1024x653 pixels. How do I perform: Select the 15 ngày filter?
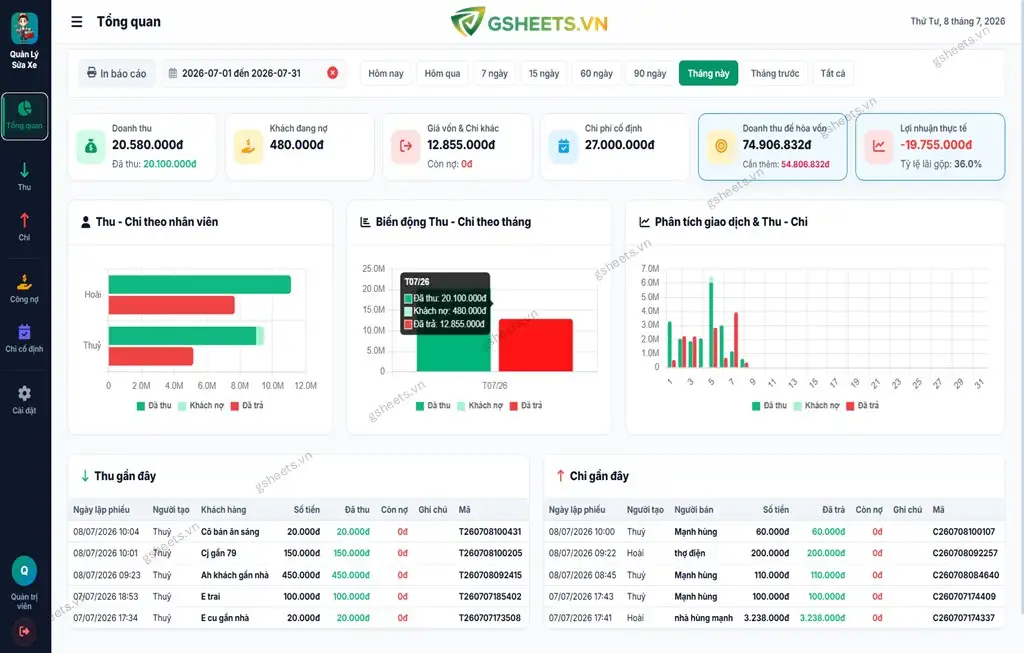[x=544, y=73]
